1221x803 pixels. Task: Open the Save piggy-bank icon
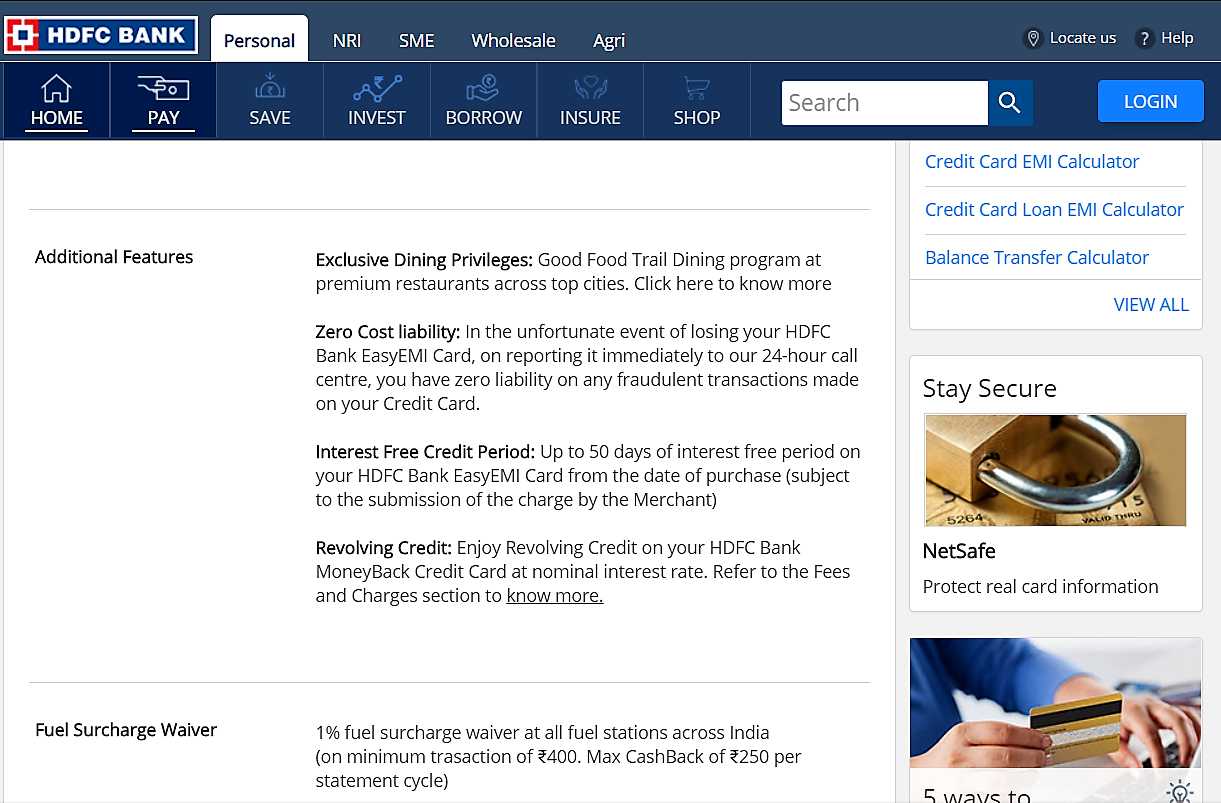tap(270, 88)
